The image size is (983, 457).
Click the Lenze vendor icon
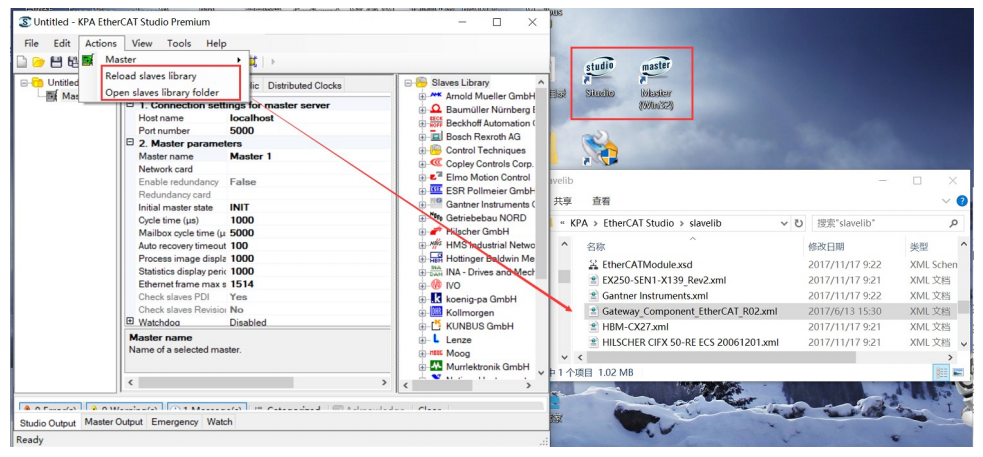(436, 339)
